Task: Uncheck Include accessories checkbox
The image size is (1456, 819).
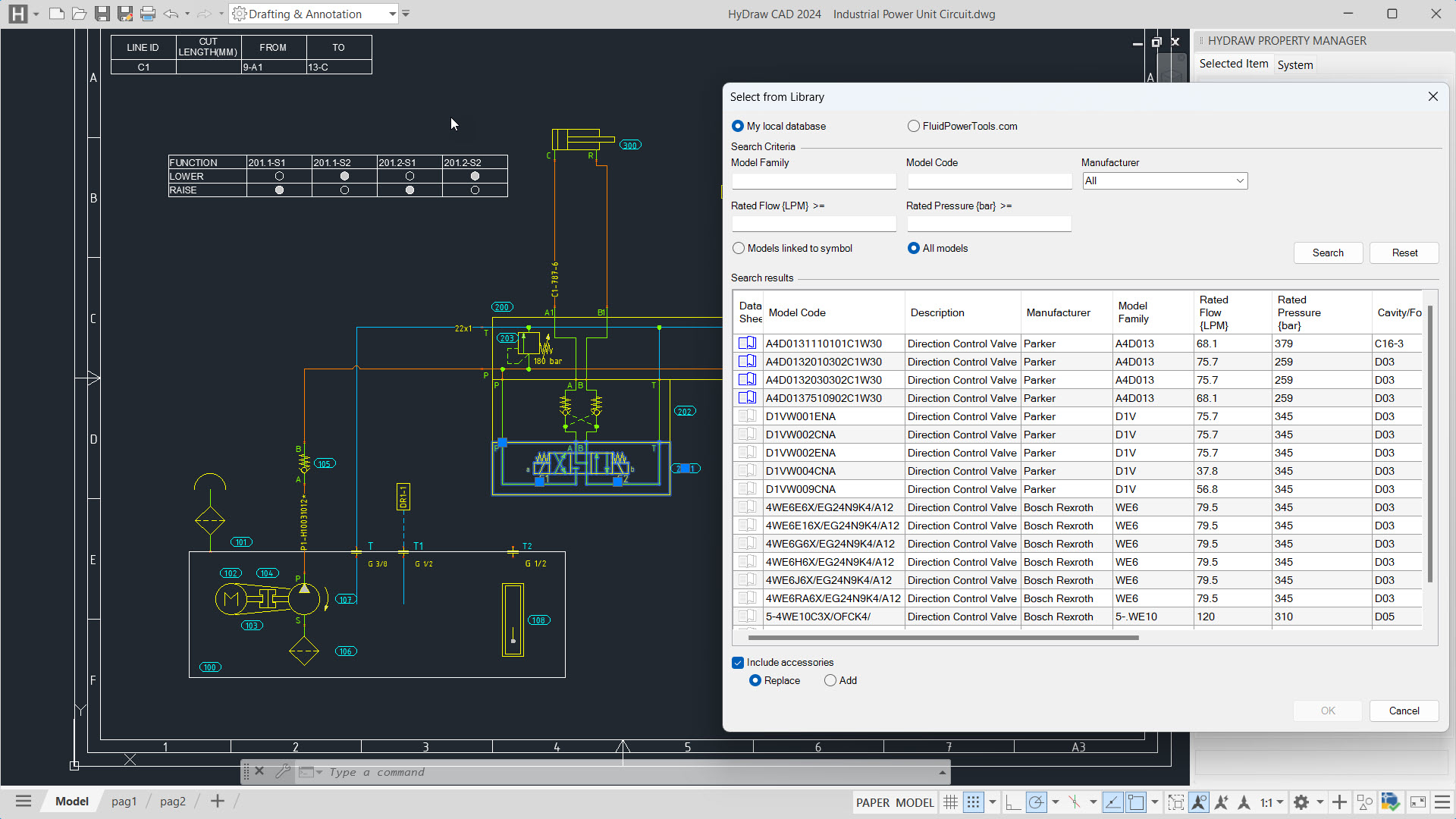Action: (738, 663)
